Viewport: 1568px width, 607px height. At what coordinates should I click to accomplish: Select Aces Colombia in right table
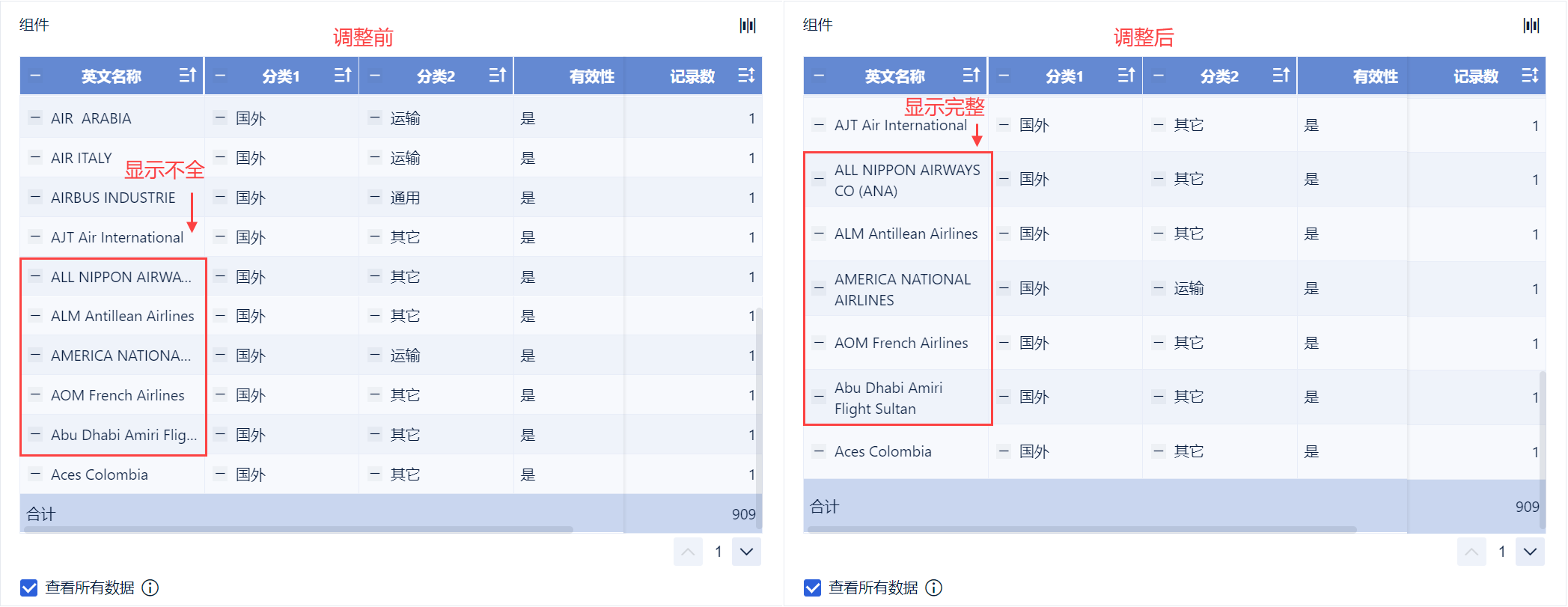click(883, 451)
